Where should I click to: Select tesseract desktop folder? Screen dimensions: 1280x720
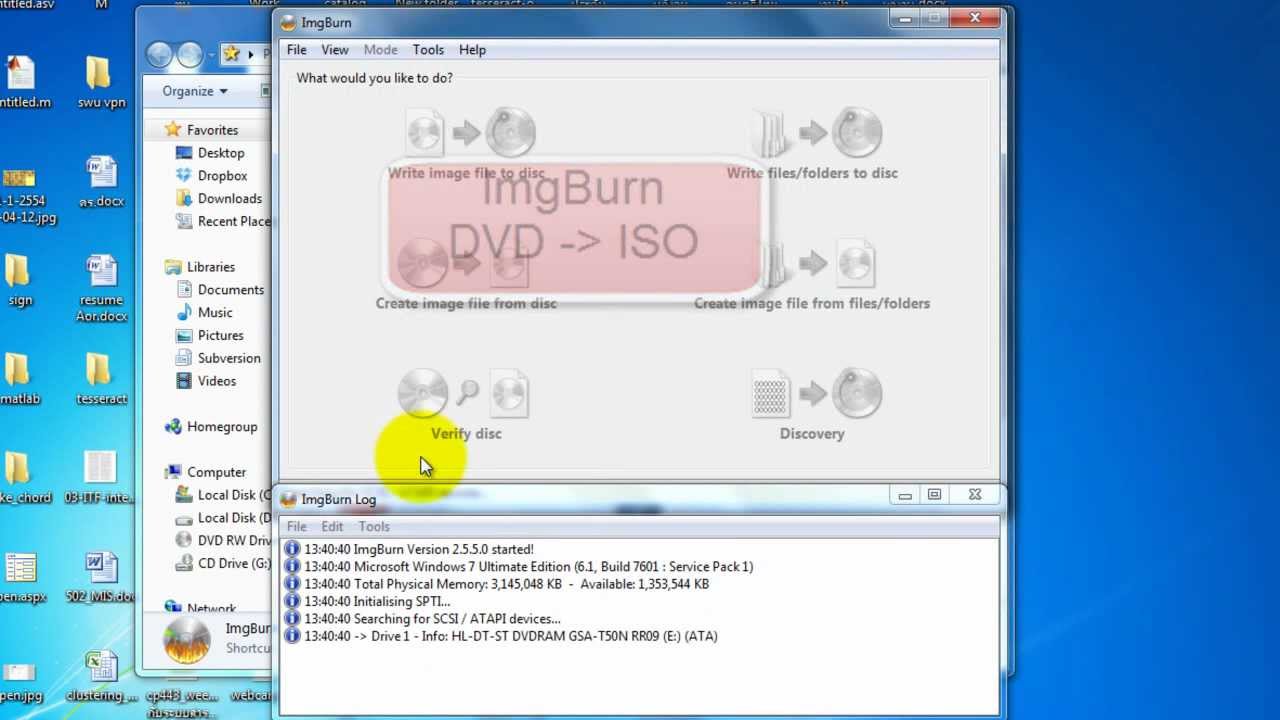[x=101, y=379]
